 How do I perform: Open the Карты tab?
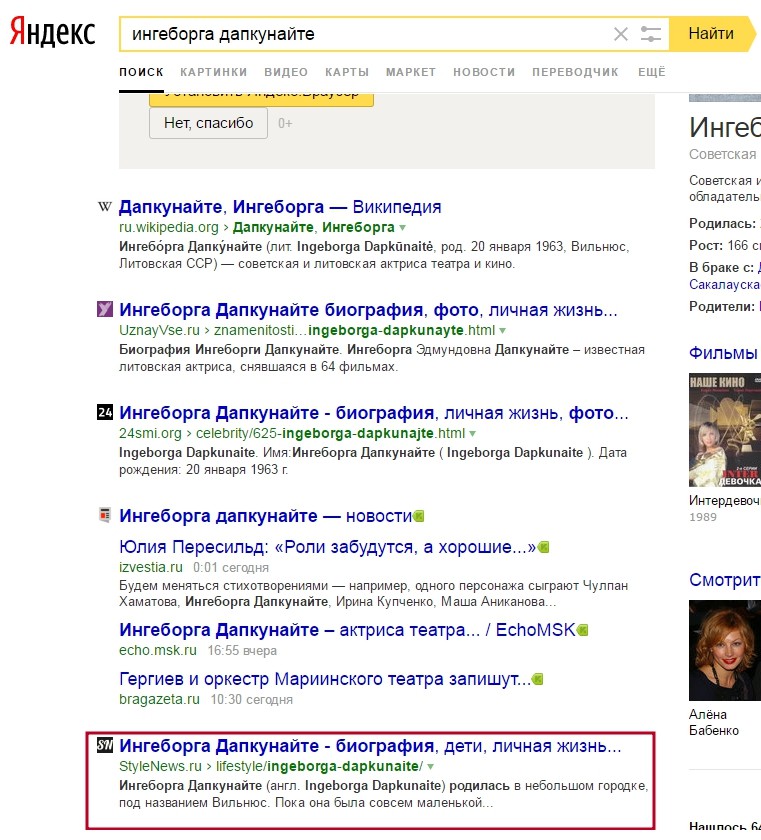tap(347, 72)
